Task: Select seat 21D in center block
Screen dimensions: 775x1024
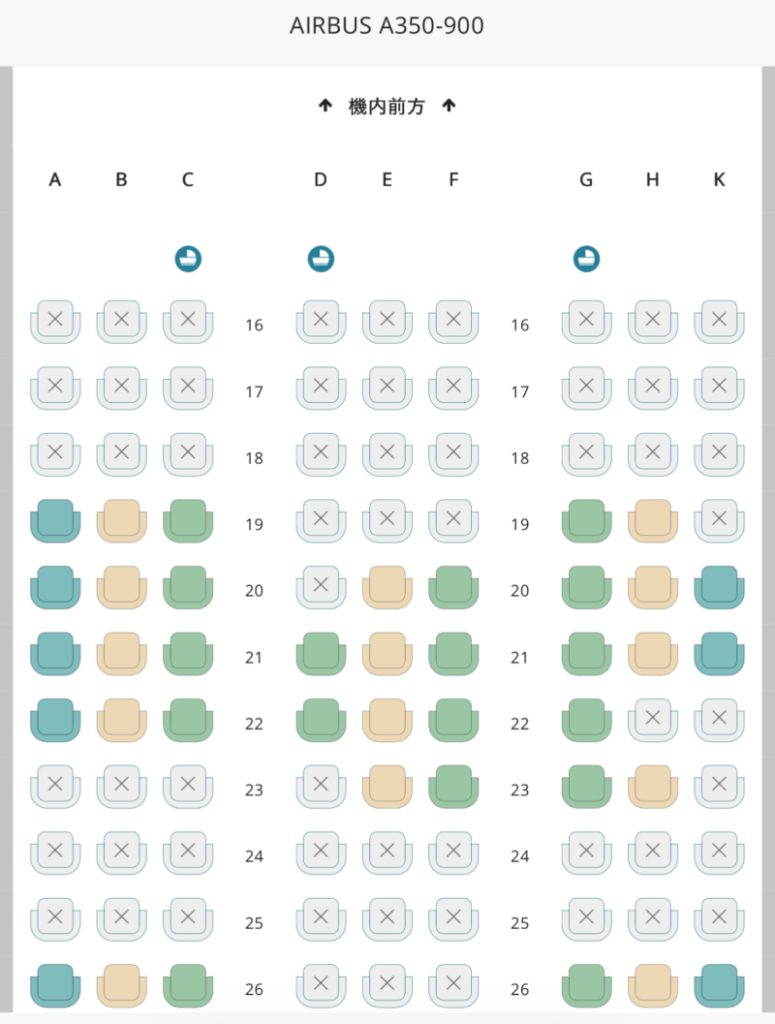Action: coord(321,654)
